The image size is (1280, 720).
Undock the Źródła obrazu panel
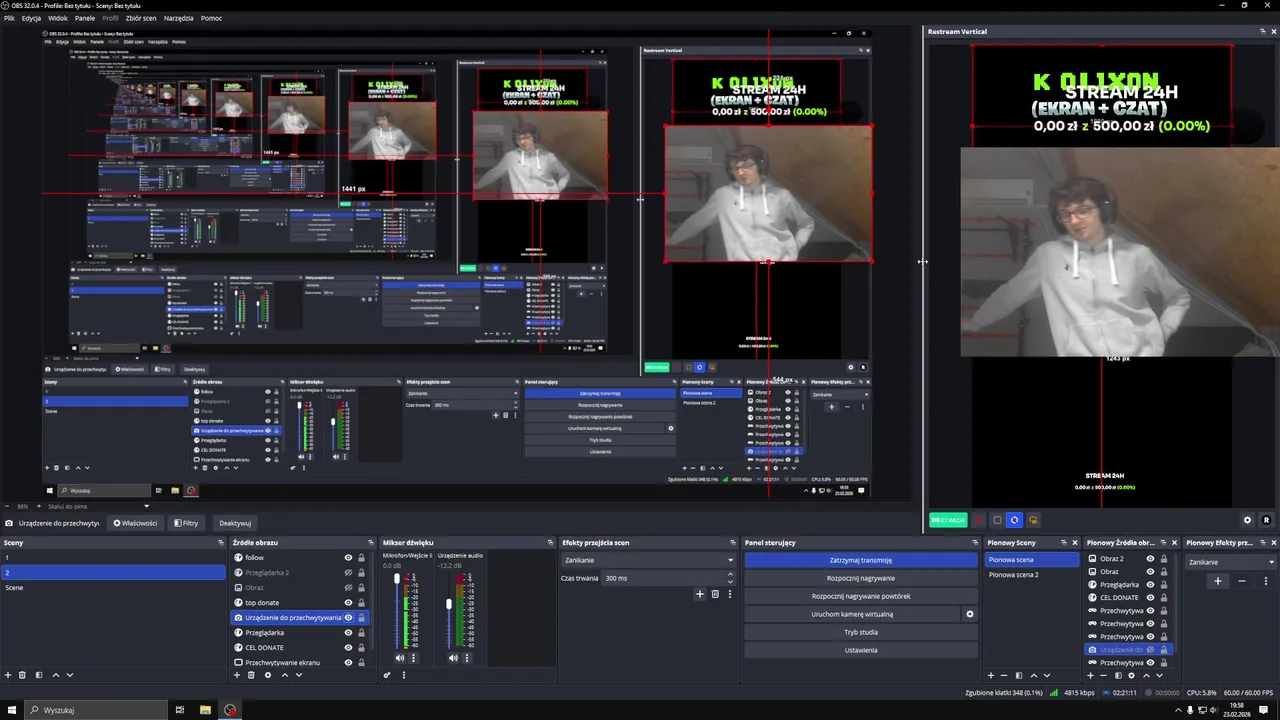tap(371, 543)
